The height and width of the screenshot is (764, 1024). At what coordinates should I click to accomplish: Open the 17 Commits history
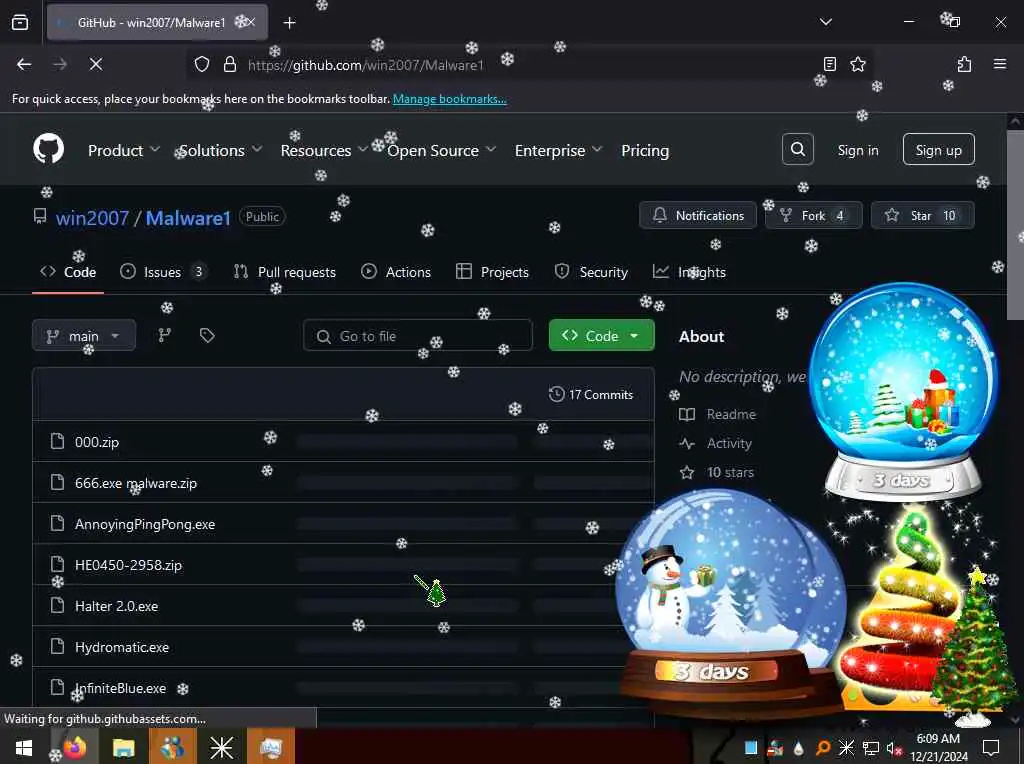coord(591,394)
